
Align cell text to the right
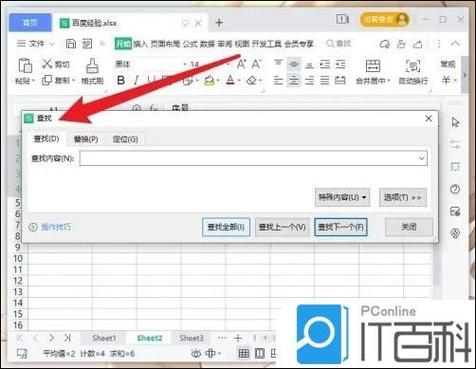(x=309, y=80)
